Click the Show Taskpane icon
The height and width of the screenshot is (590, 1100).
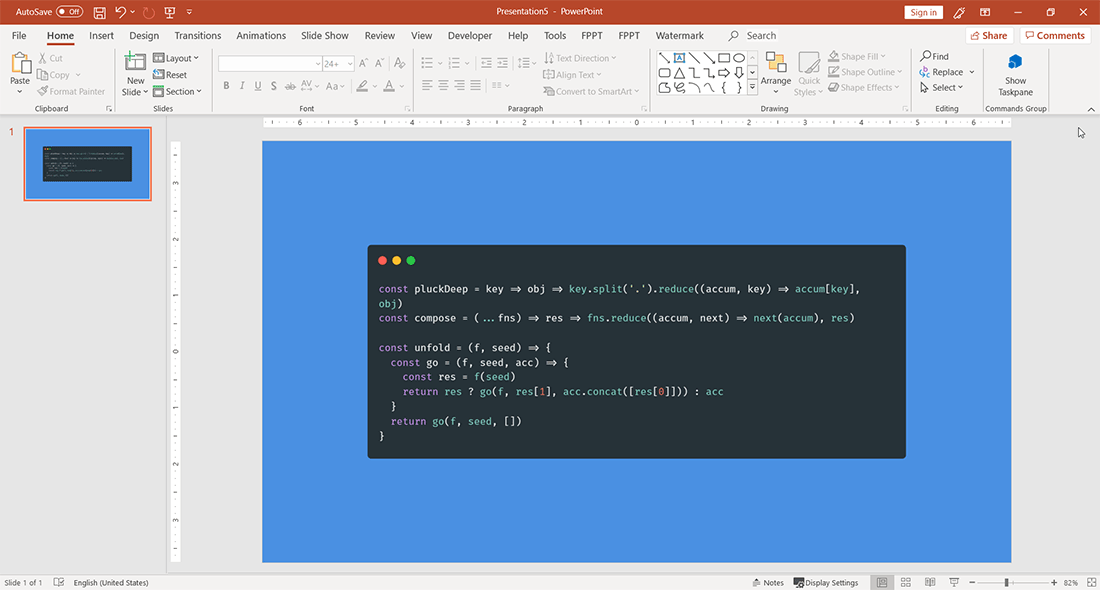[1015, 63]
